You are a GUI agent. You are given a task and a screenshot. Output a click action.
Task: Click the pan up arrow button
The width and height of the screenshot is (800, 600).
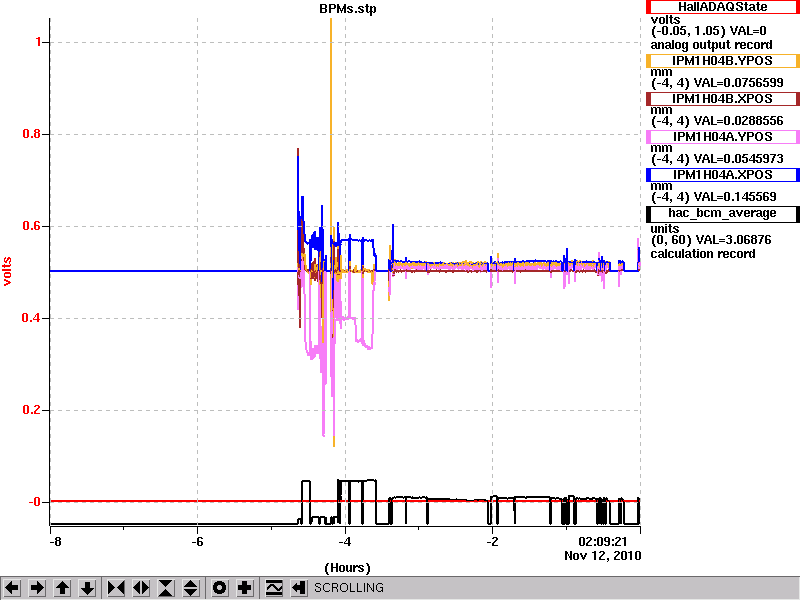(x=62, y=588)
